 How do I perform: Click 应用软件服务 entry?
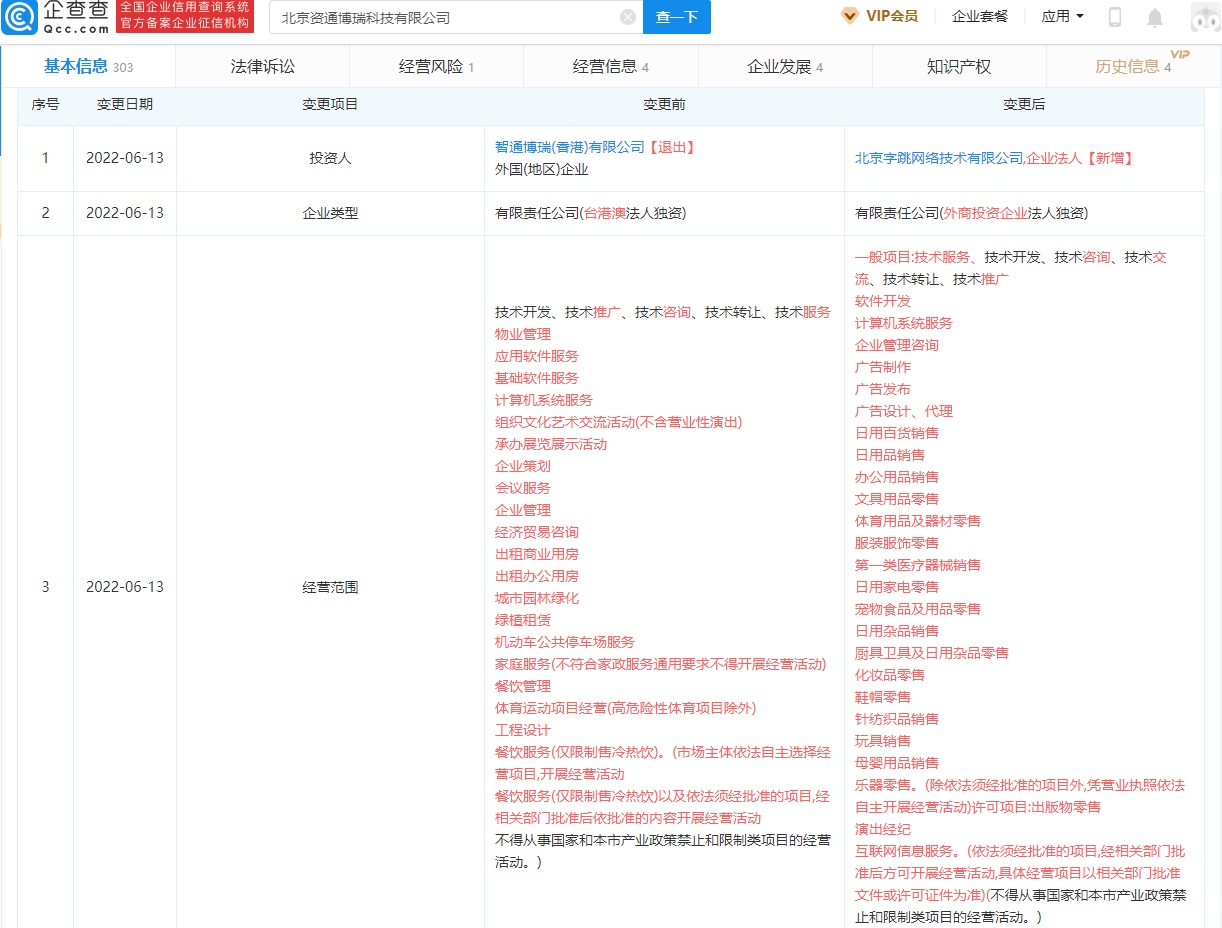coord(537,356)
